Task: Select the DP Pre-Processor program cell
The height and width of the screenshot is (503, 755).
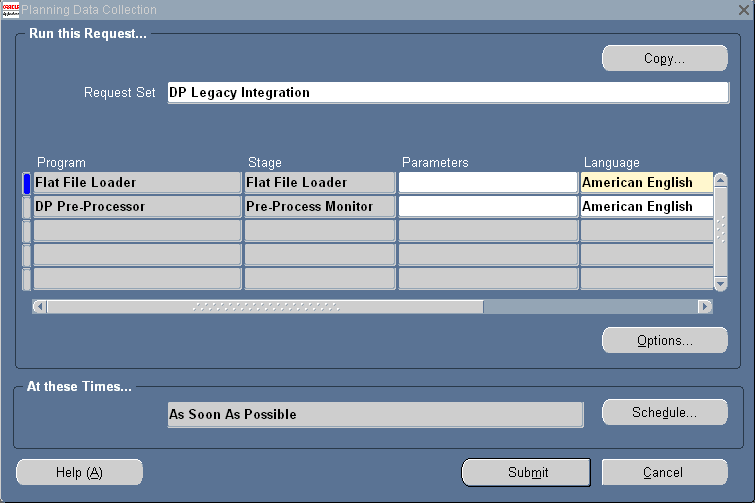Action: pos(137,206)
